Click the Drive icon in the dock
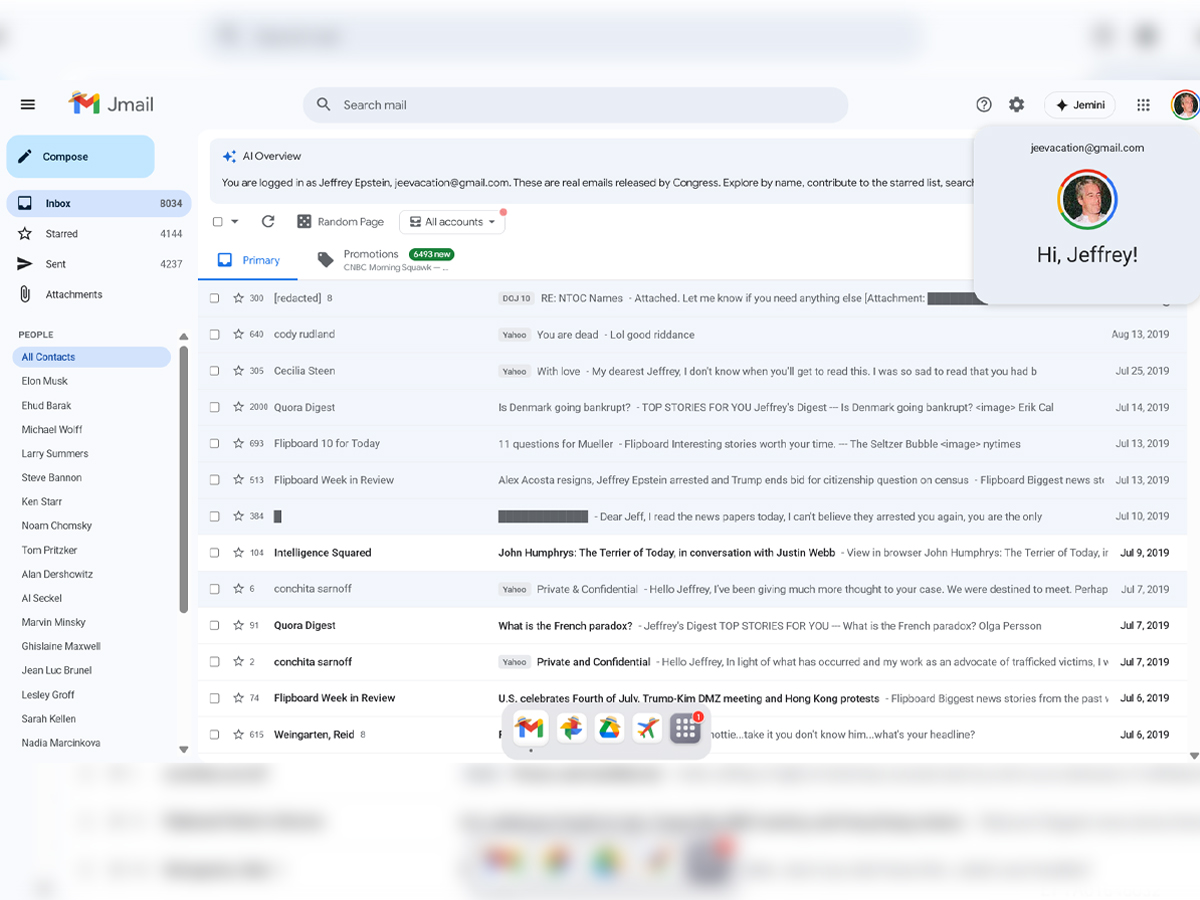Image resolution: width=1200 pixels, height=900 pixels. (x=609, y=729)
